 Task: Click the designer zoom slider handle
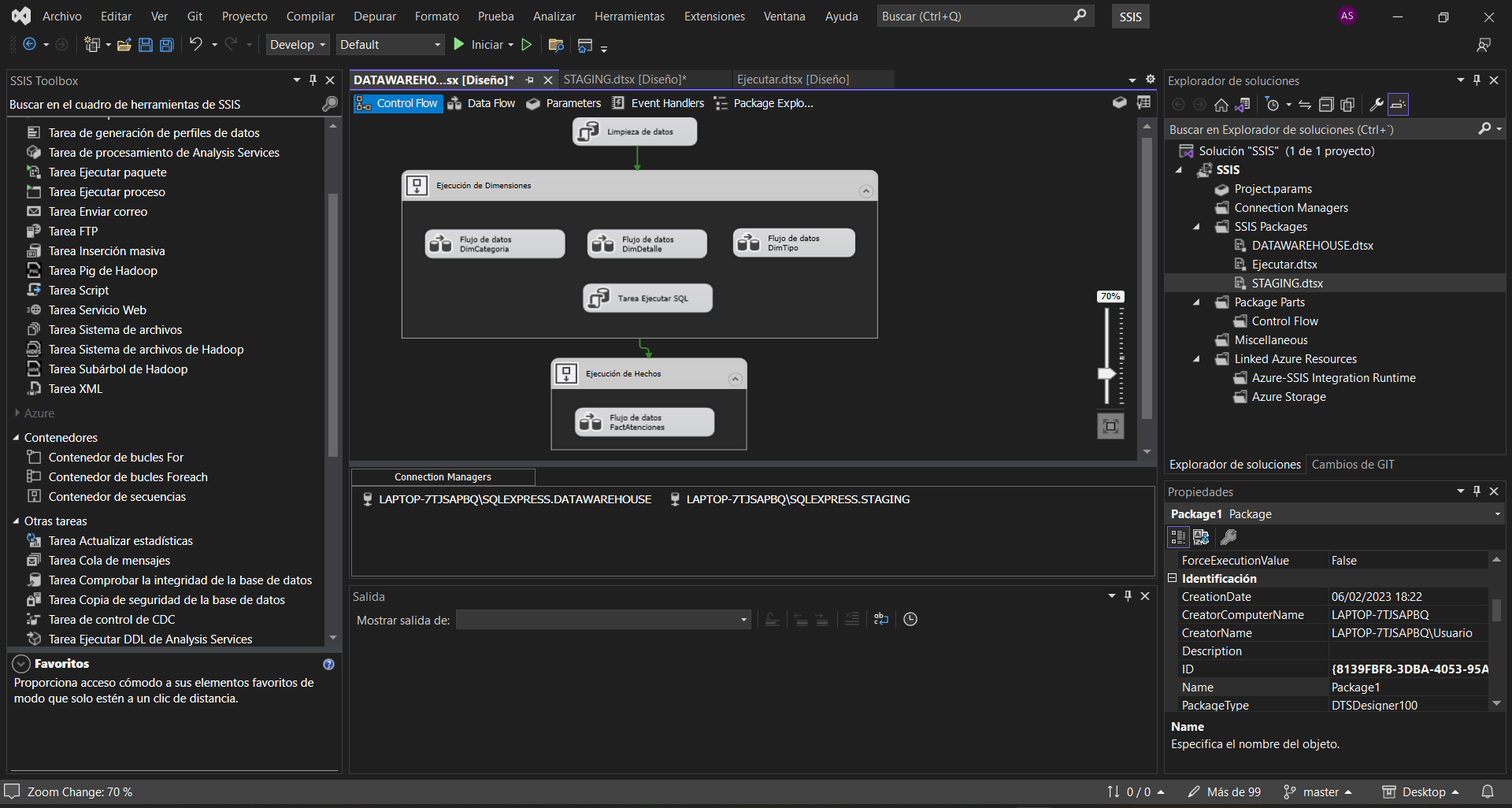(x=1106, y=373)
